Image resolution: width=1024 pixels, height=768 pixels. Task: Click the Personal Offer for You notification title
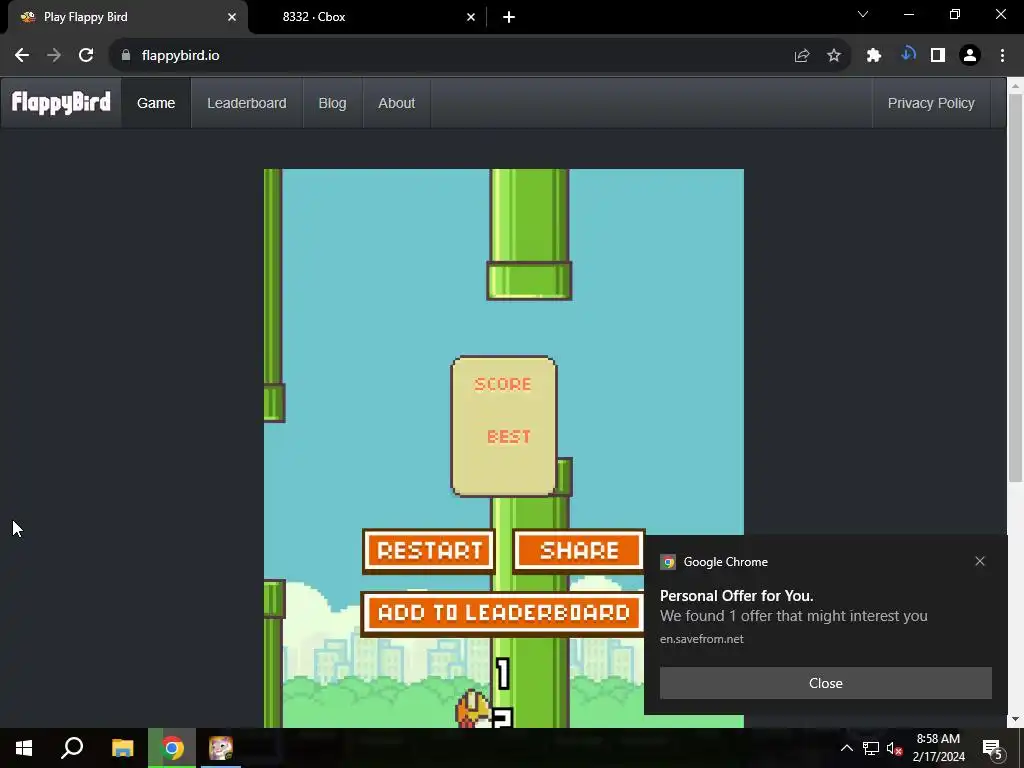736,596
